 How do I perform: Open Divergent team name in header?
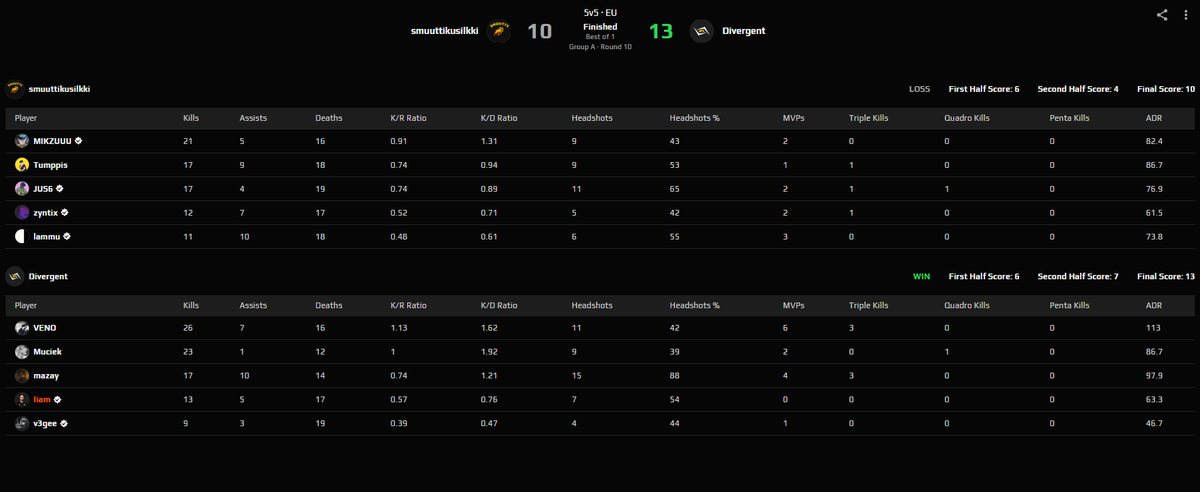pos(744,31)
